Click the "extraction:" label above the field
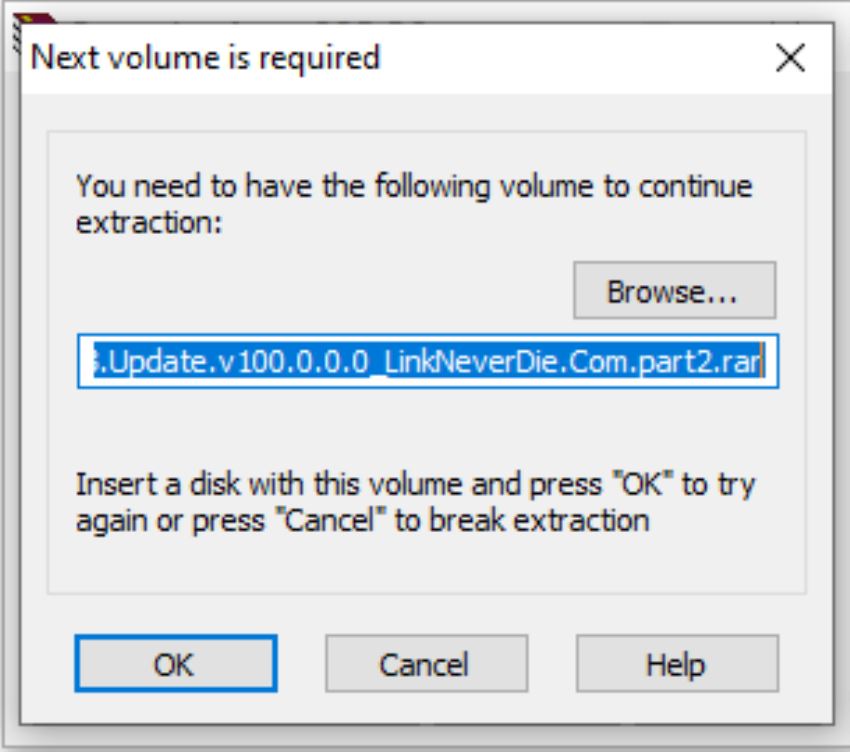Image resolution: width=850 pixels, height=752 pixels. pyautogui.click(x=147, y=222)
